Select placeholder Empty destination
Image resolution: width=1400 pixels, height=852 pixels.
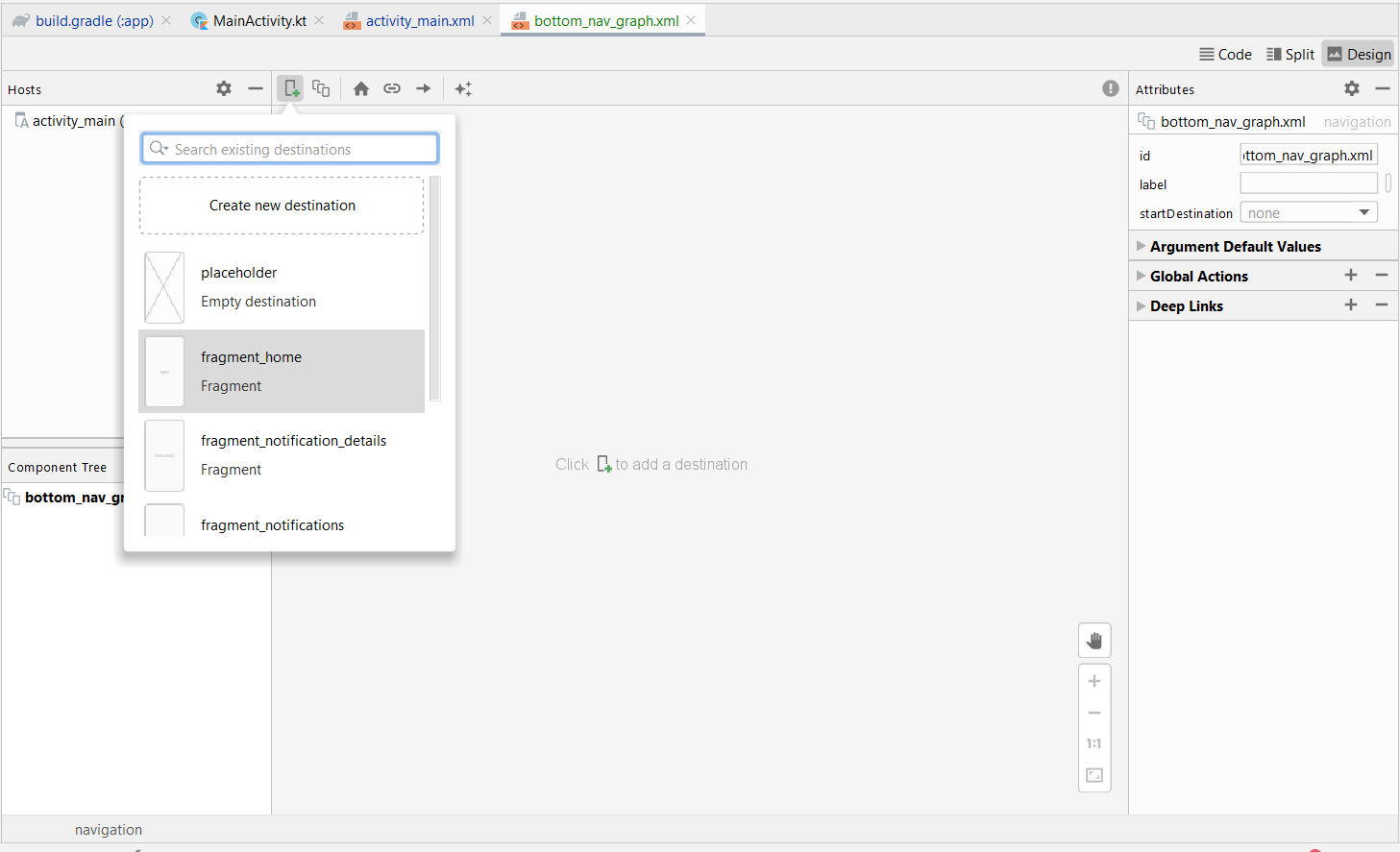[x=282, y=287]
